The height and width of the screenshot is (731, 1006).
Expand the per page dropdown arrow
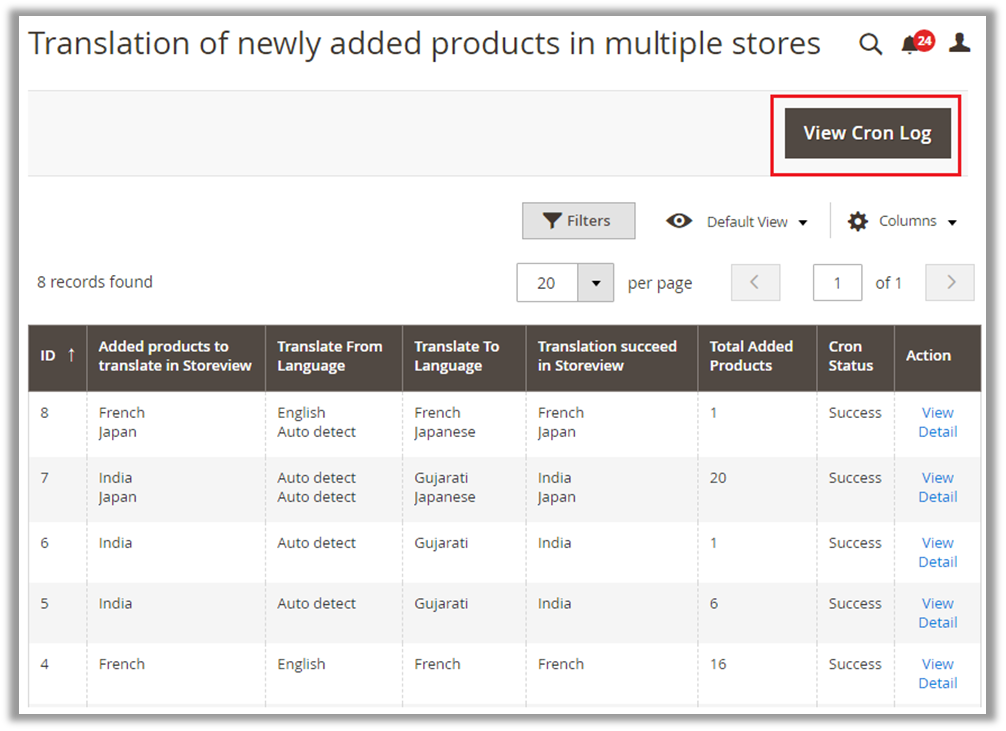(x=596, y=283)
